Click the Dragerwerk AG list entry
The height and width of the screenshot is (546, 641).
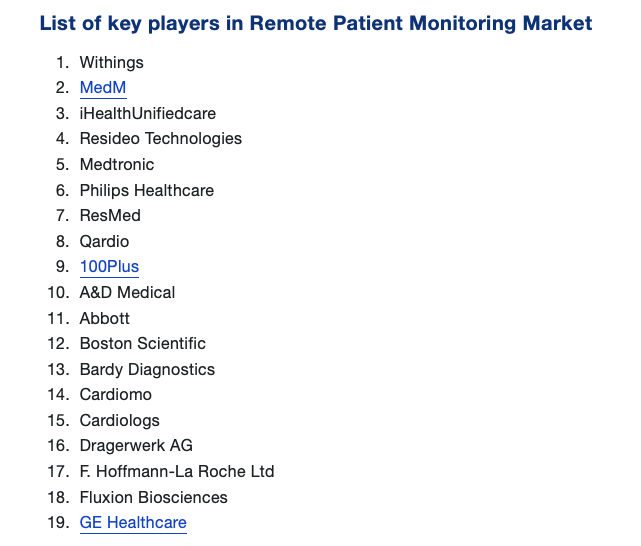[x=136, y=446]
